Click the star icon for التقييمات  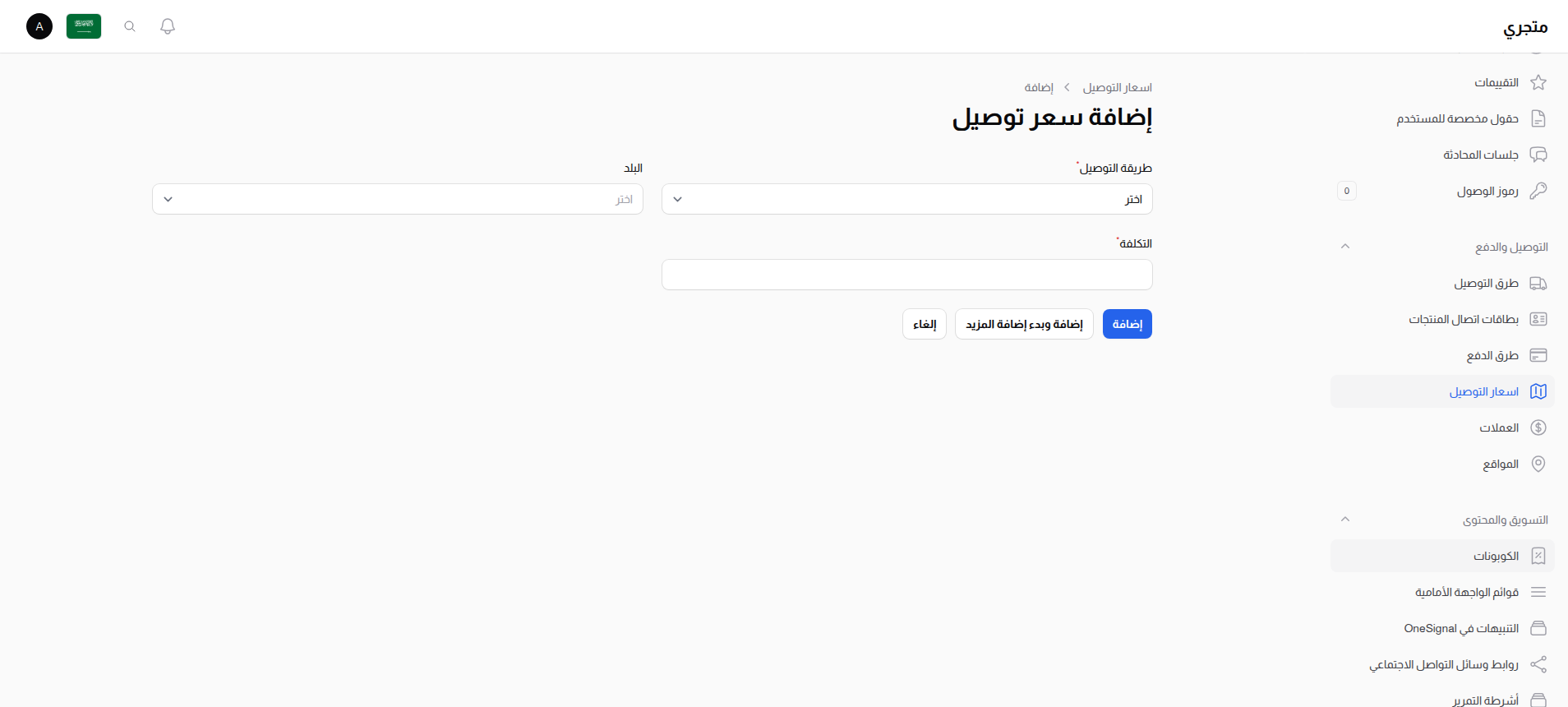click(1538, 82)
